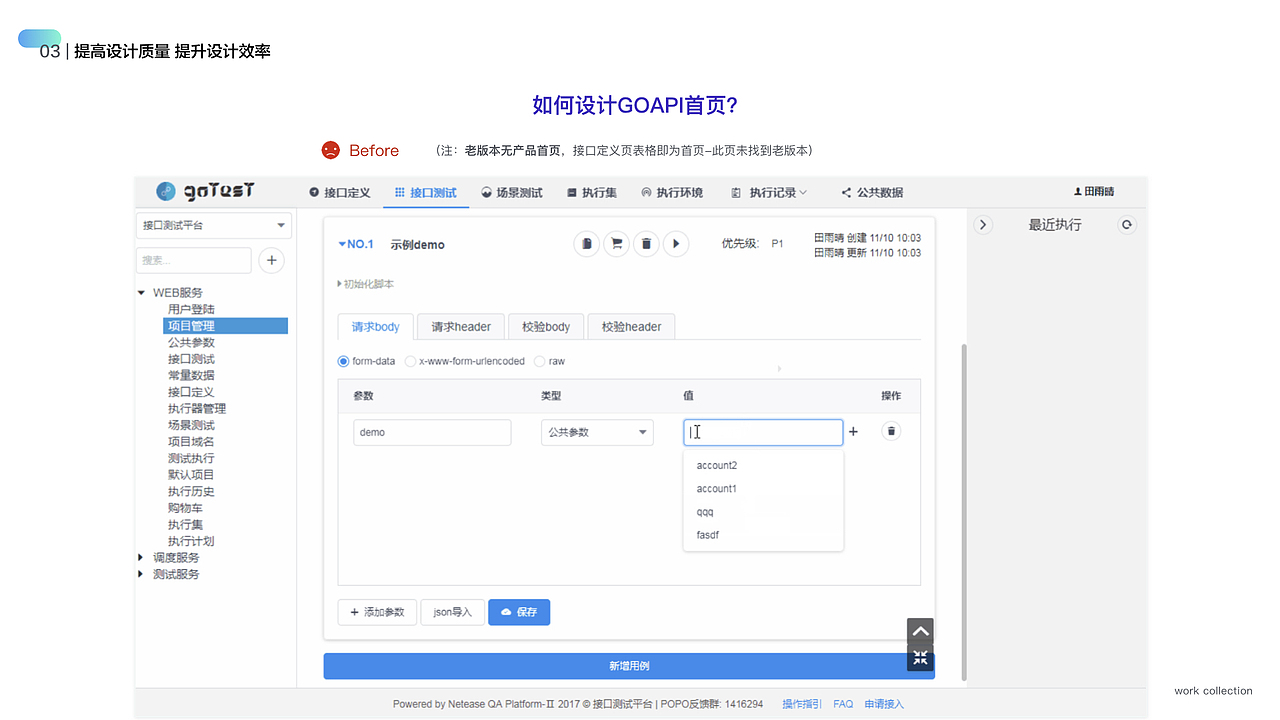Select 测试执行 in tree
1280x720 pixels.
[x=191, y=458]
